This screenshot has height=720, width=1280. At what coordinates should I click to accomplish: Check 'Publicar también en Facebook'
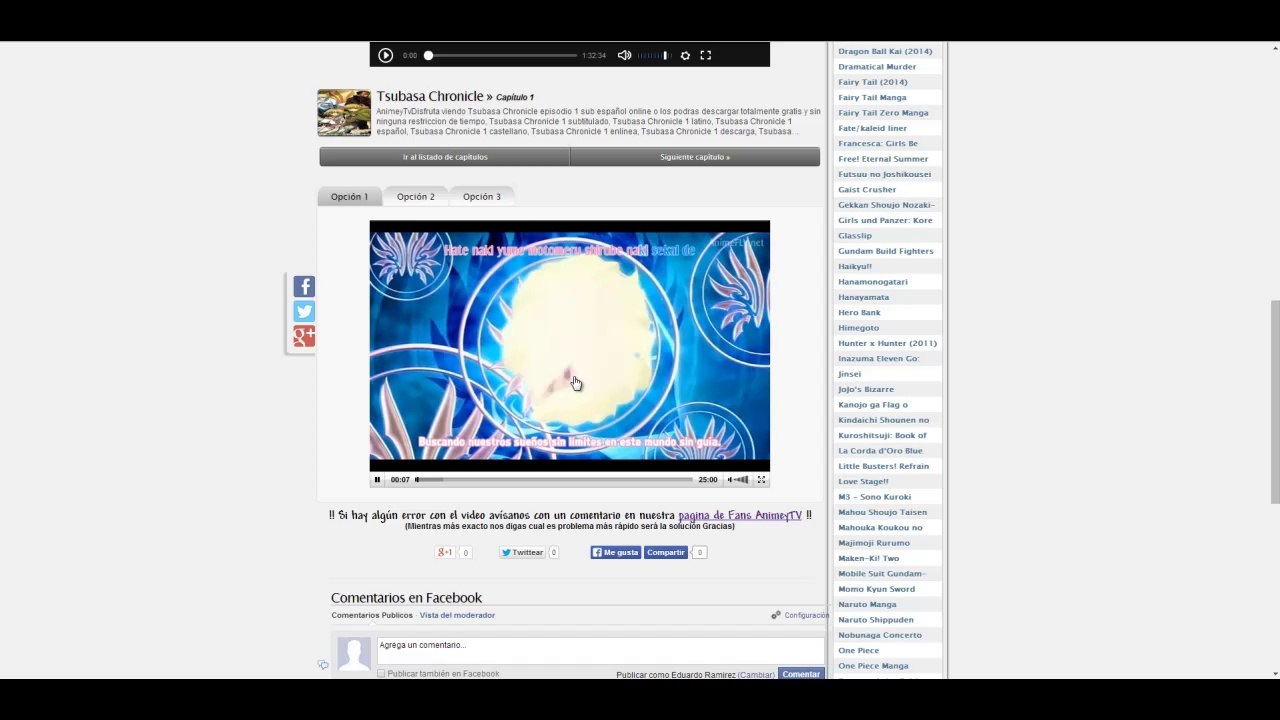tap(381, 674)
